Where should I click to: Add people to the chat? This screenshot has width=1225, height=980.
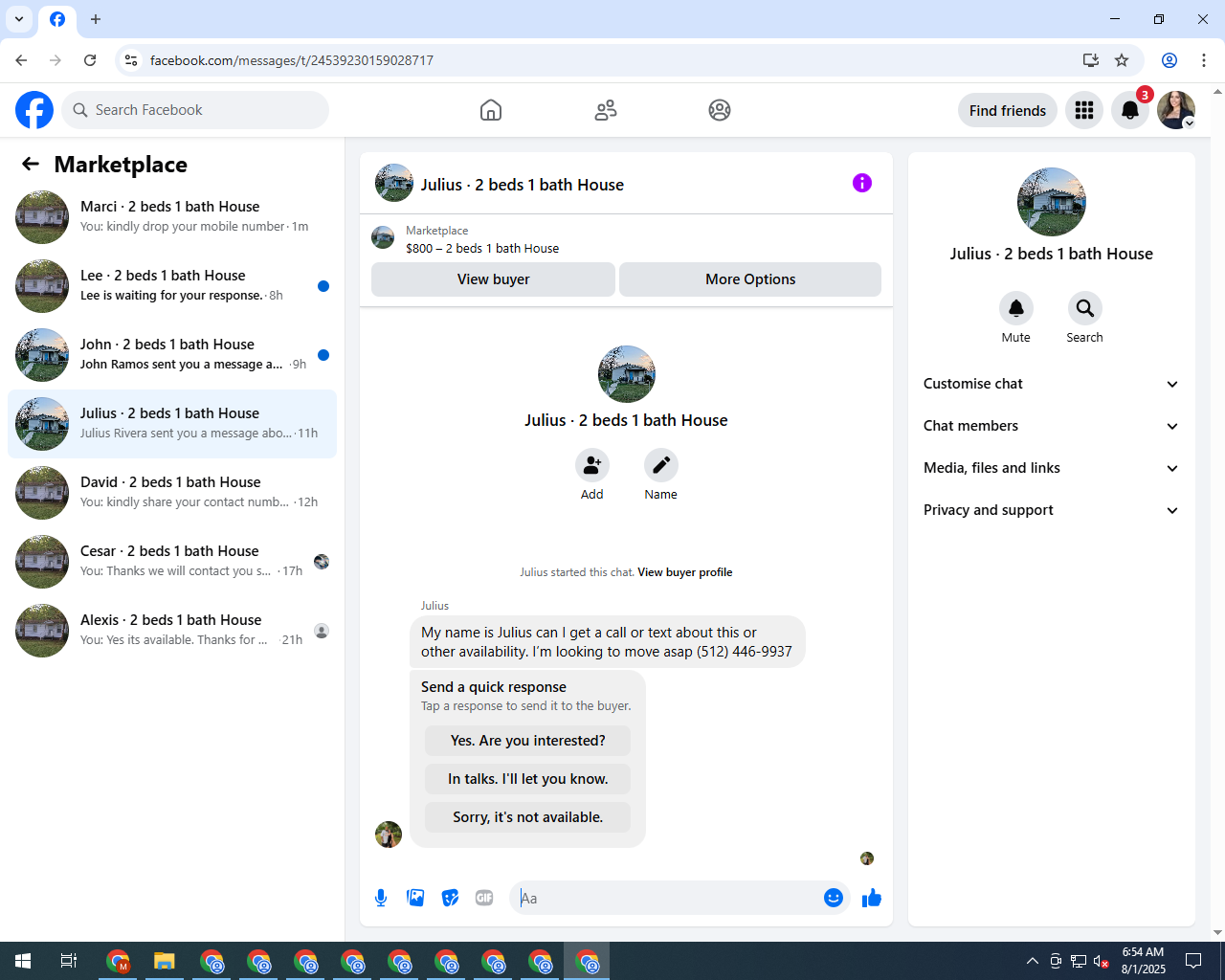[592, 465]
